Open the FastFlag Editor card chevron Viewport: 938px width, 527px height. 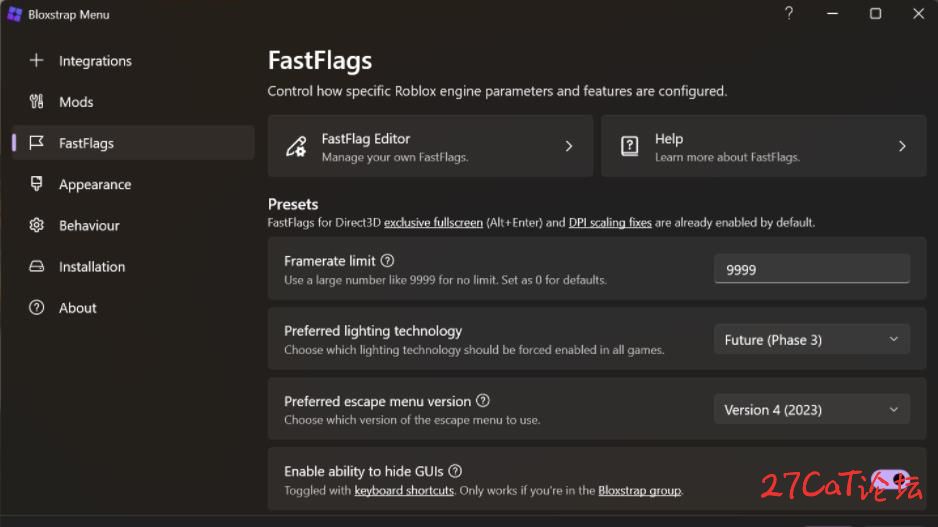[x=568, y=146]
